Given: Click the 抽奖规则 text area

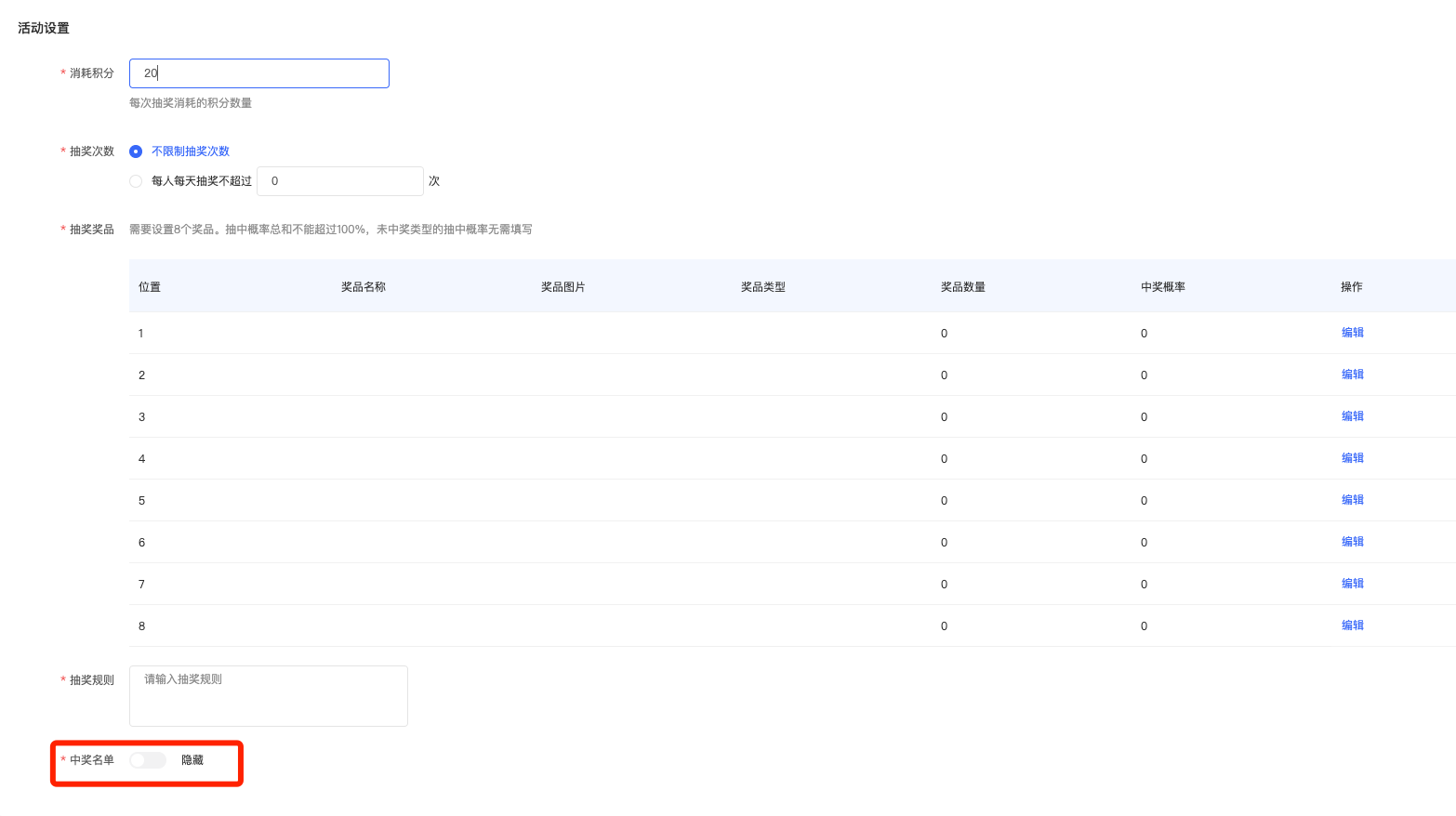Looking at the screenshot, I should pos(268,695).
